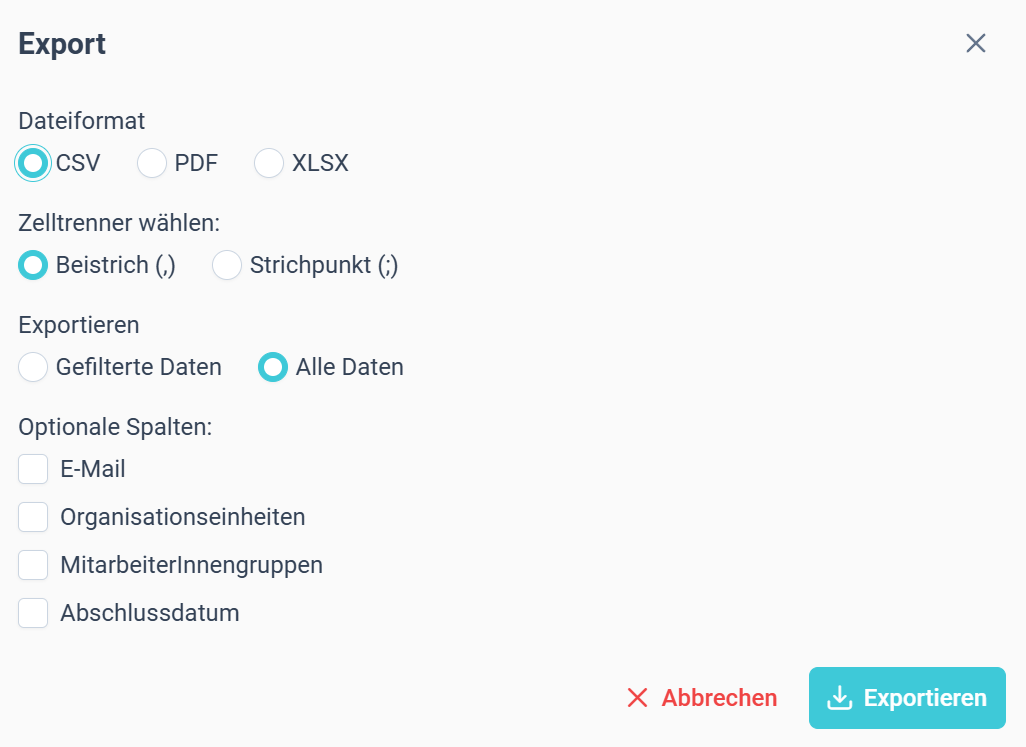Select CSV as the file format
Screen dimensions: 1026x747
[33, 163]
